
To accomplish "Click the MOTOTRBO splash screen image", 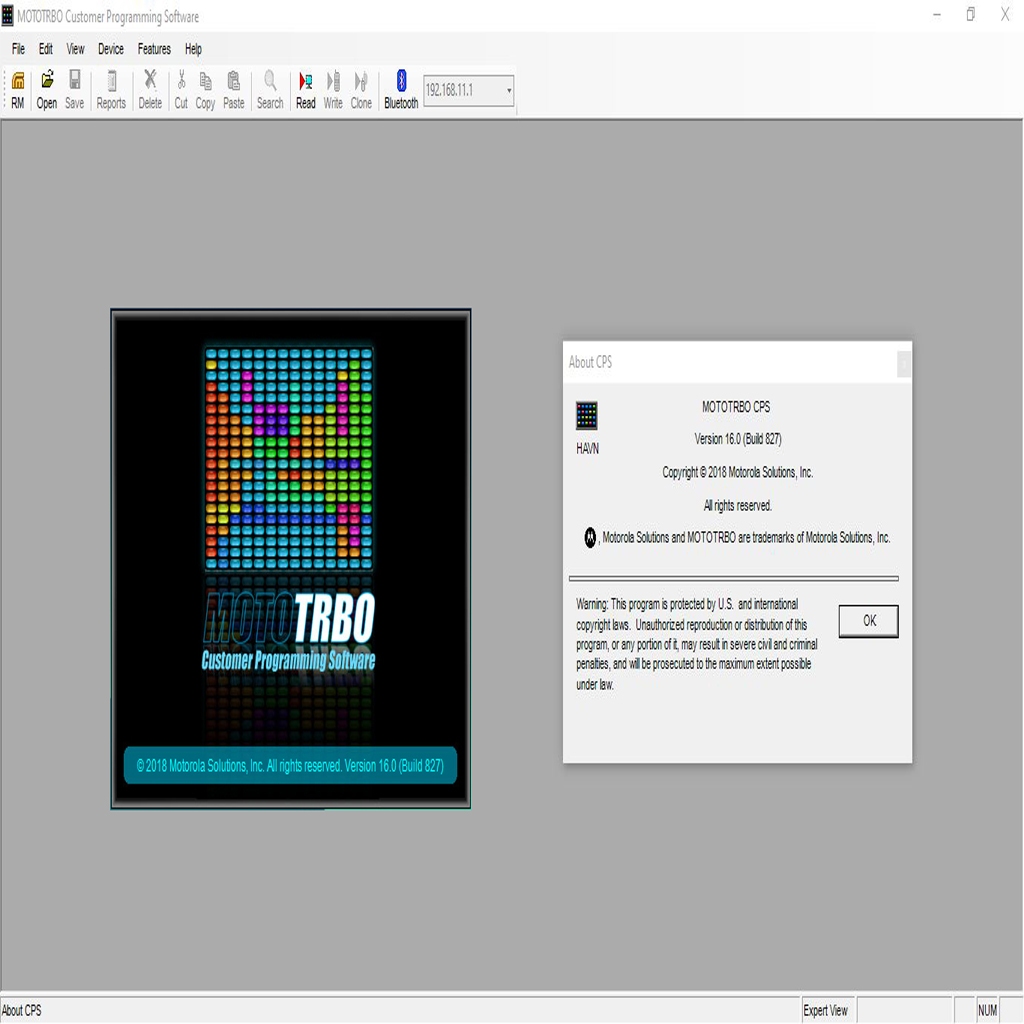I will pyautogui.click(x=290, y=558).
